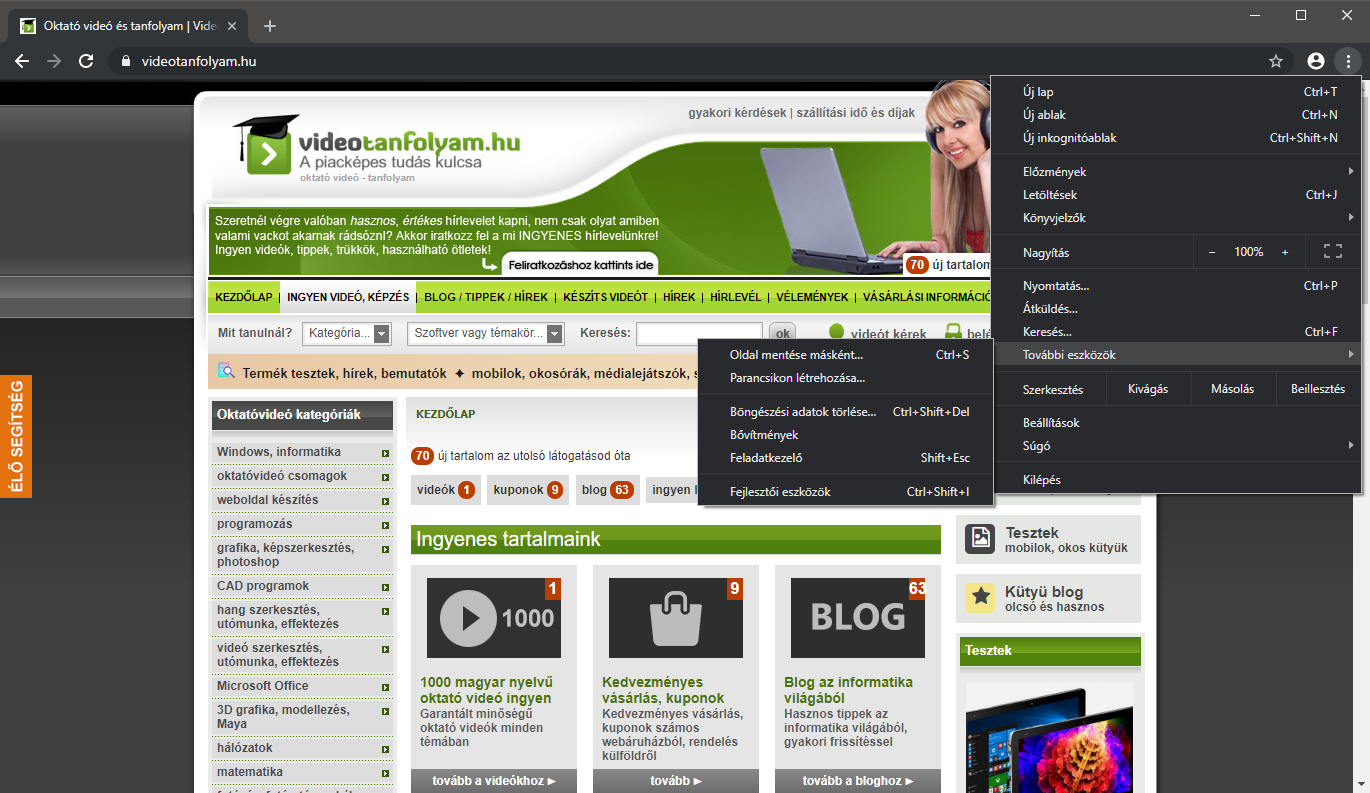1370x793 pixels.
Task: Open the INGYEN VIDEÓ, KÉPZÉS nav tab
Action: [348, 297]
